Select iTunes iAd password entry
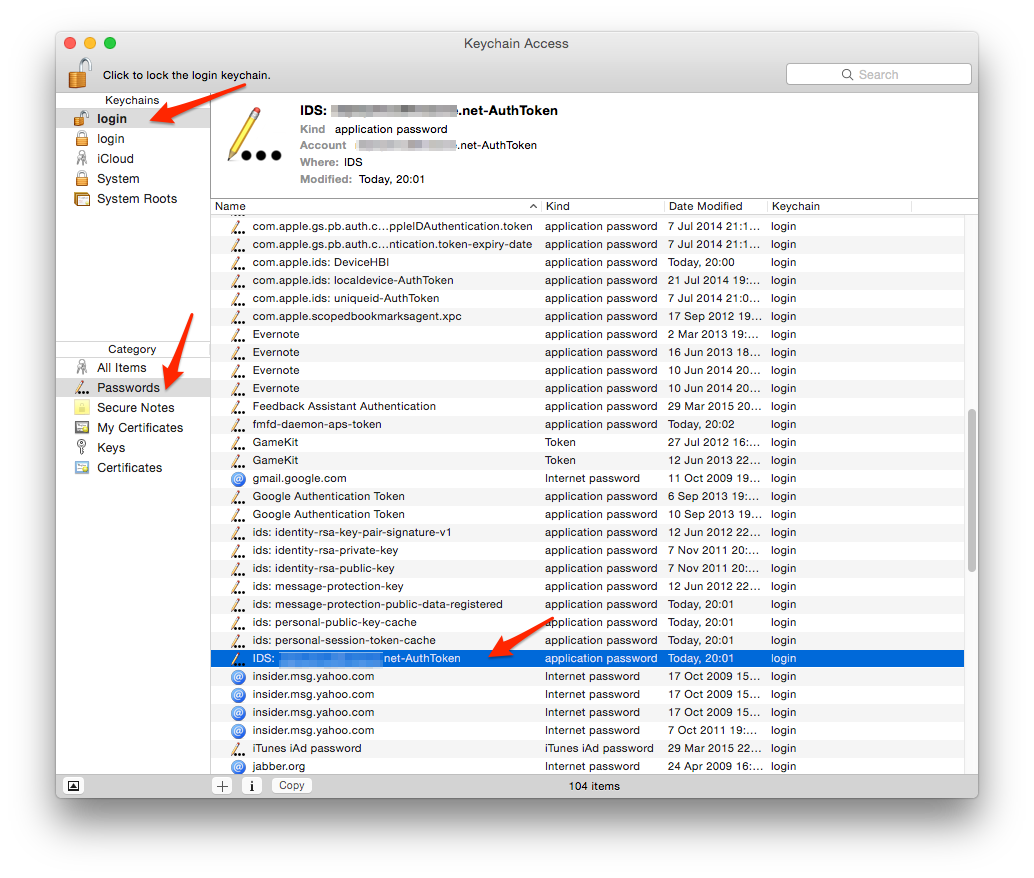1034x878 pixels. tap(587, 749)
